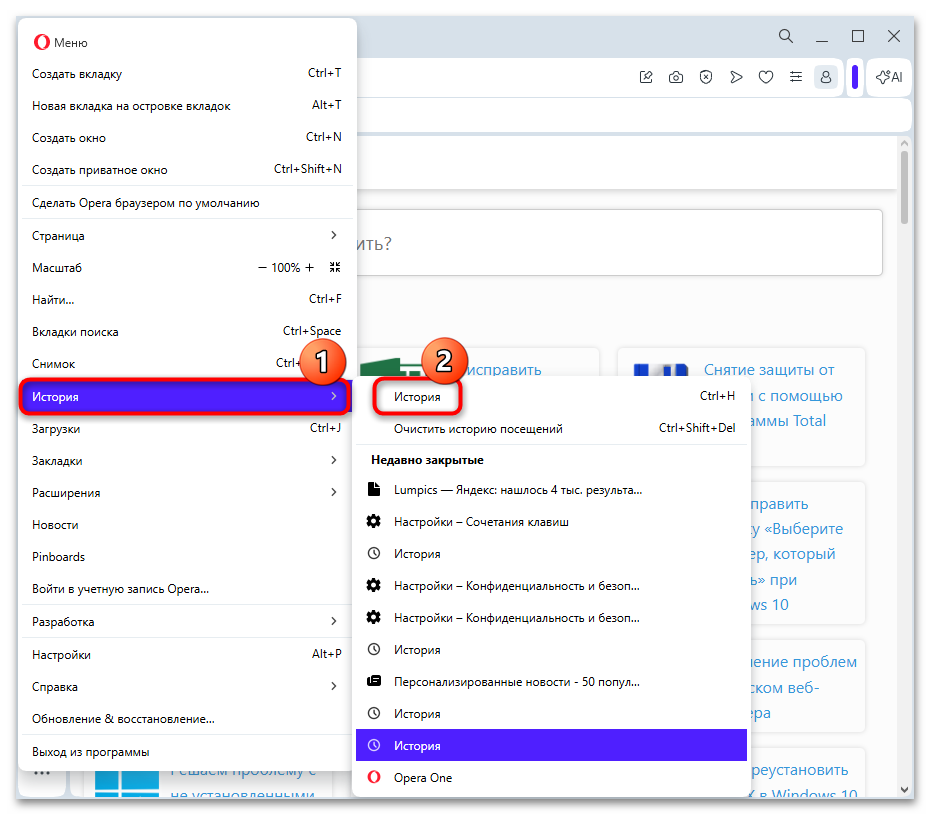Viewport: 930px width, 815px height.
Task: Reopen Настройки – Сочетания клавиш tab
Action: tap(551, 522)
